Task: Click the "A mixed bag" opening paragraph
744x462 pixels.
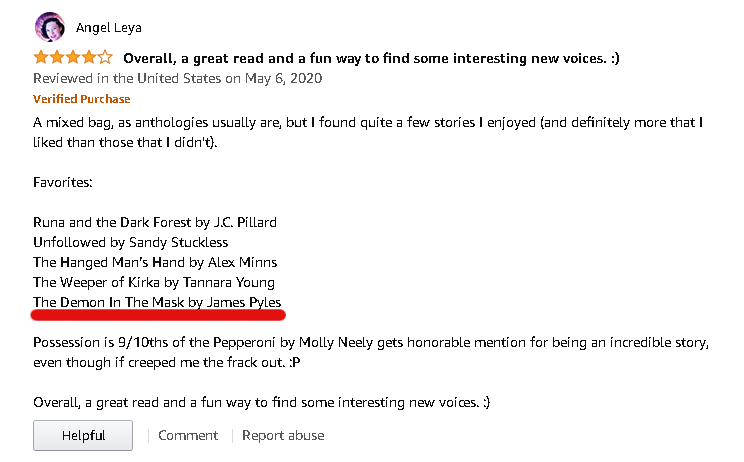Action: point(370,132)
